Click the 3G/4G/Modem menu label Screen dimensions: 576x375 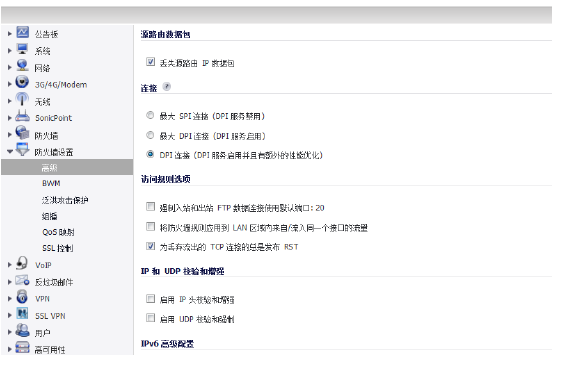coord(61,84)
